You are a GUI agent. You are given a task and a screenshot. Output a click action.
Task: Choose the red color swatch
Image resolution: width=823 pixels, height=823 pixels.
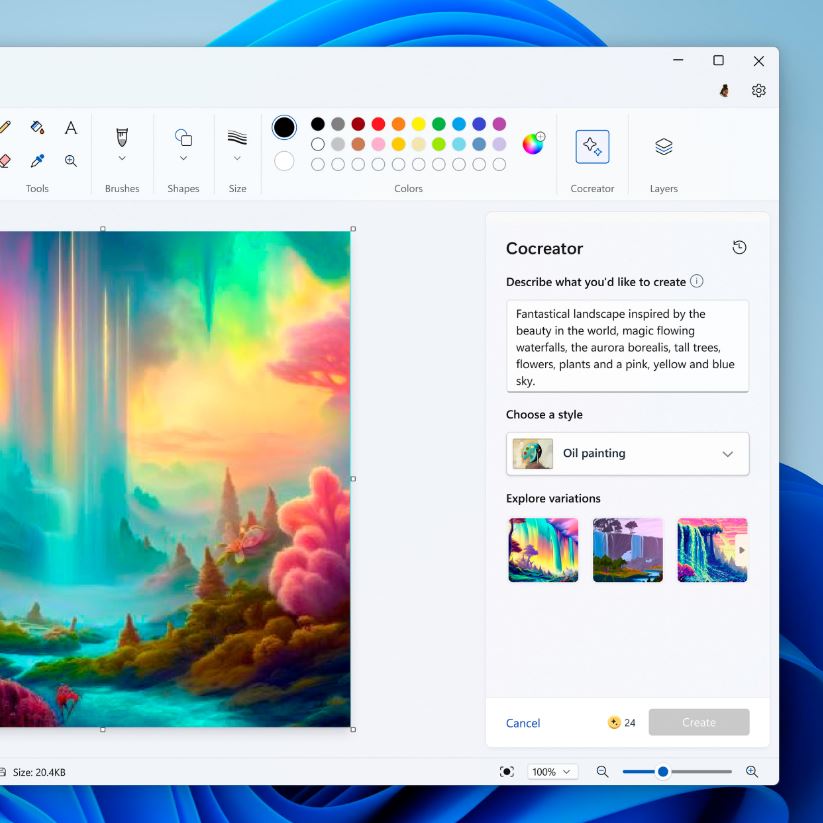pyautogui.click(x=378, y=124)
